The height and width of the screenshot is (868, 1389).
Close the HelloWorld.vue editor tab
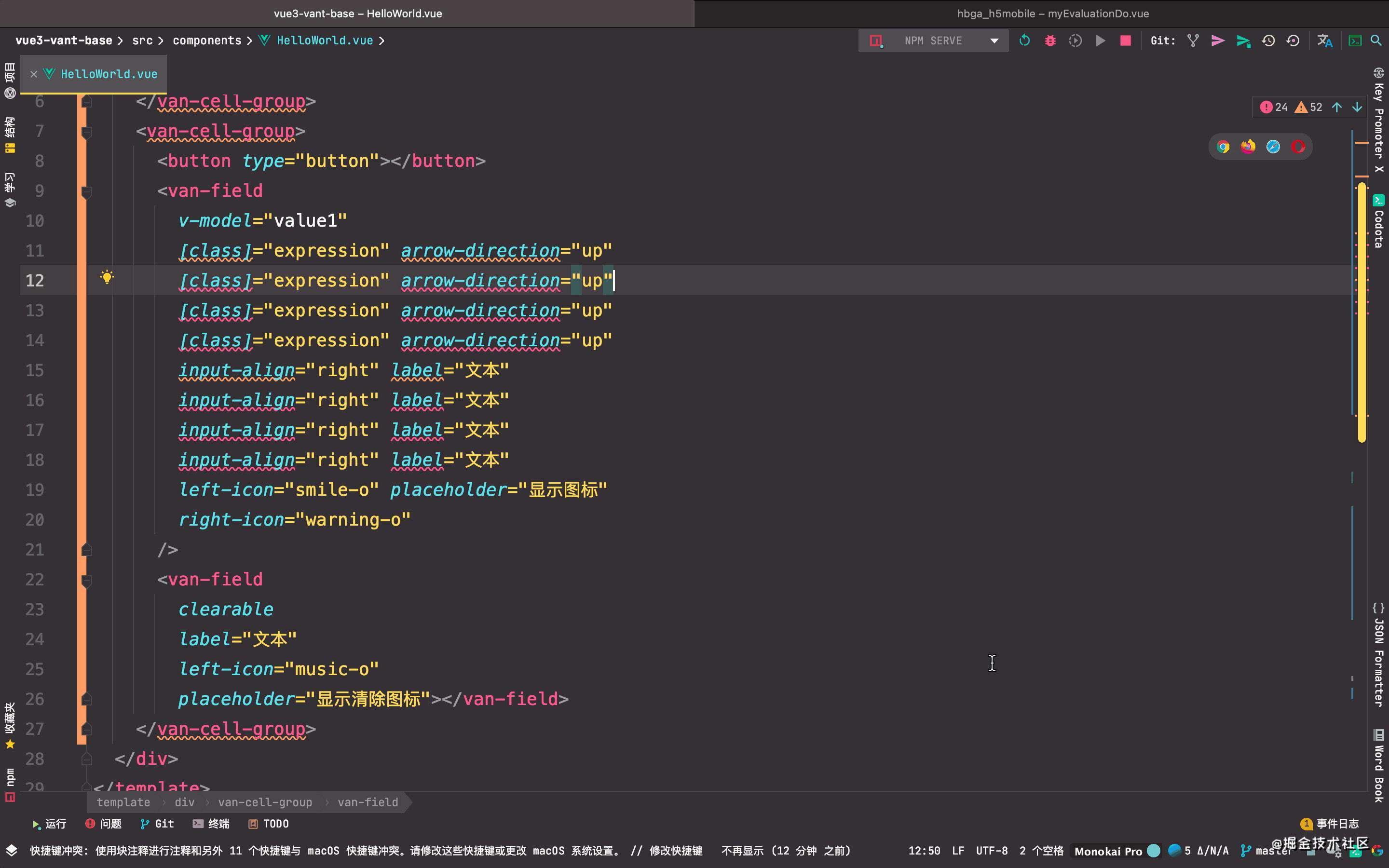click(x=33, y=74)
